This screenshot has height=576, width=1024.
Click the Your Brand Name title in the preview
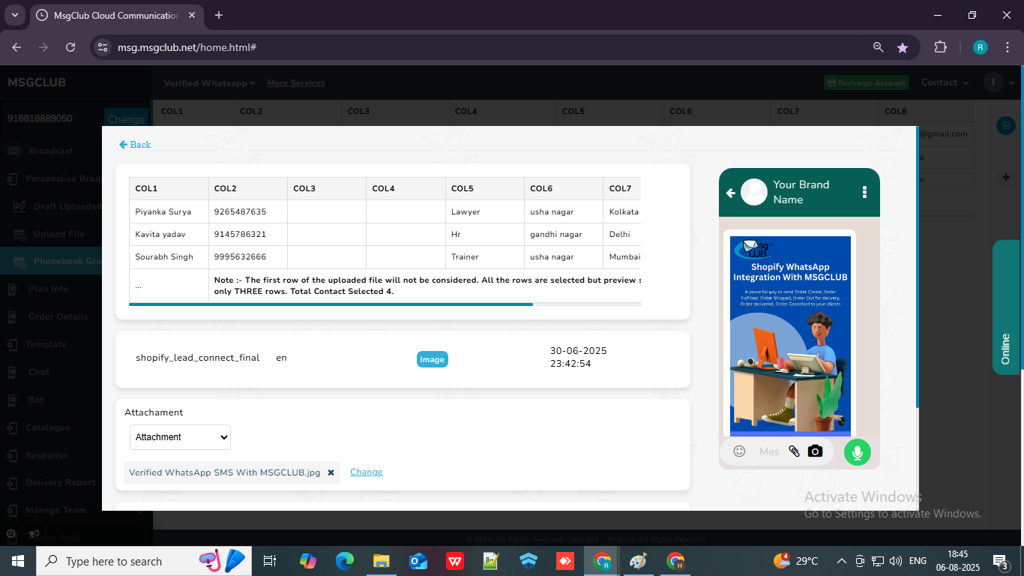coord(801,192)
